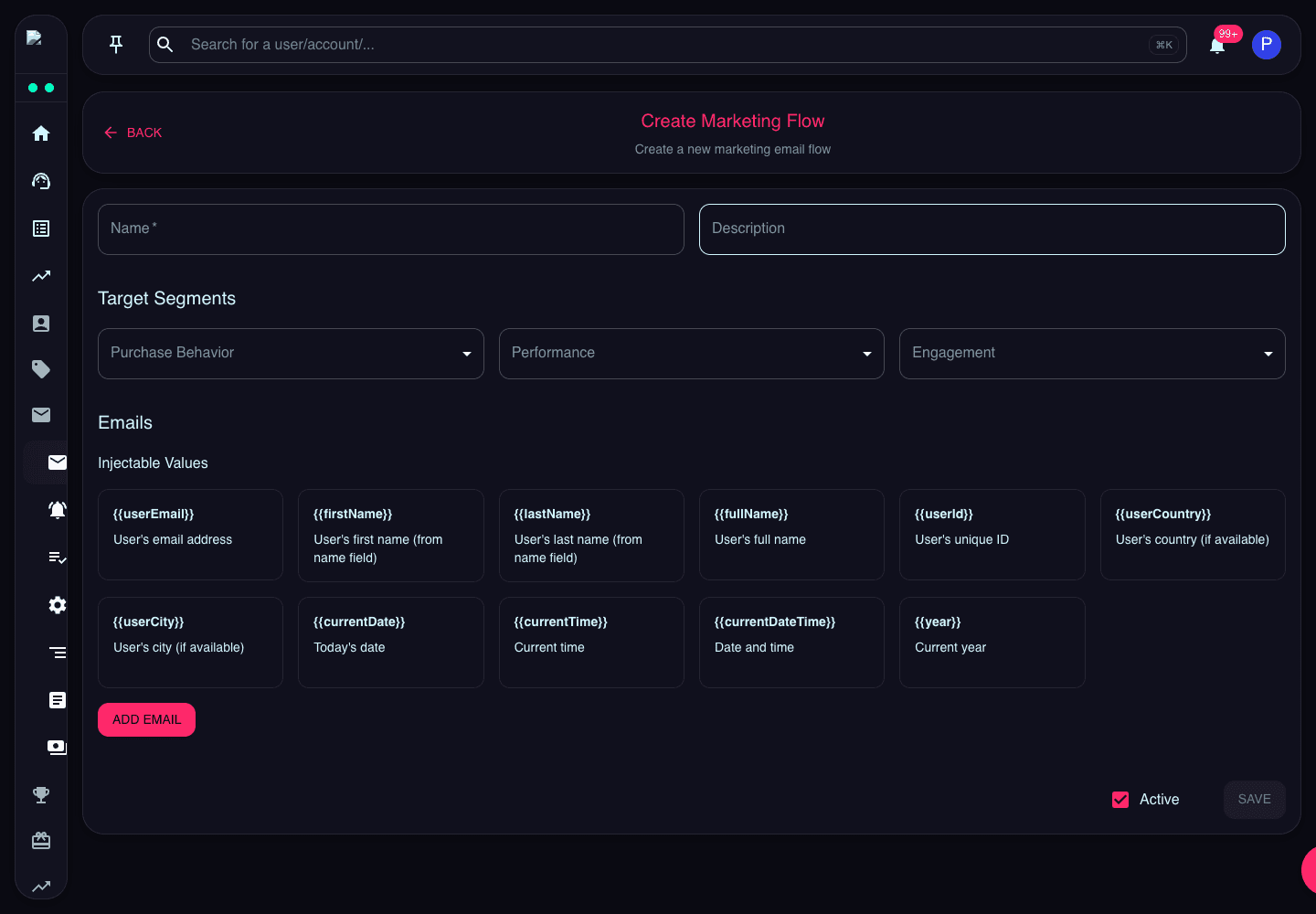
Task: Open the ringing alarm bell sidebar icon
Action: point(58,510)
